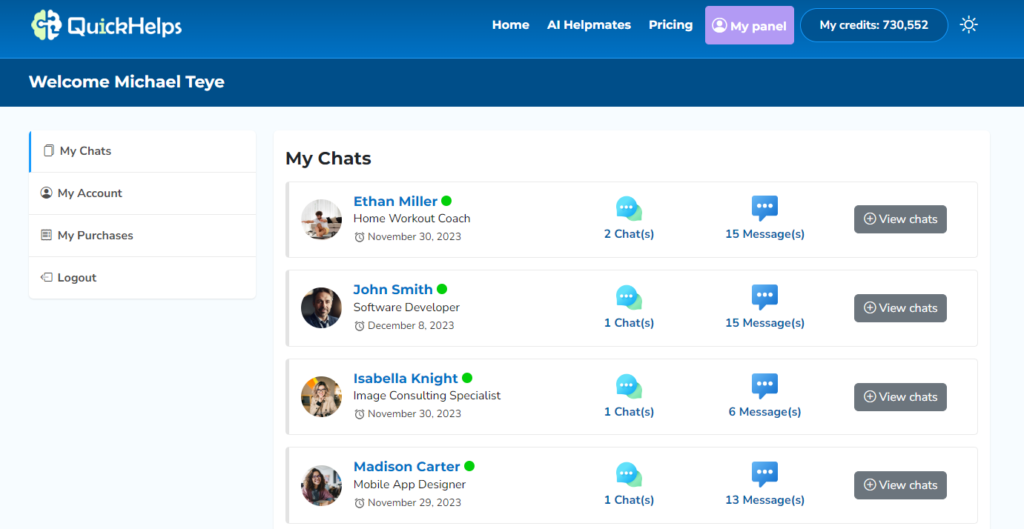The width and height of the screenshot is (1024, 529).
Task: Click the QuickHelps wordmark text
Action: coord(124,26)
